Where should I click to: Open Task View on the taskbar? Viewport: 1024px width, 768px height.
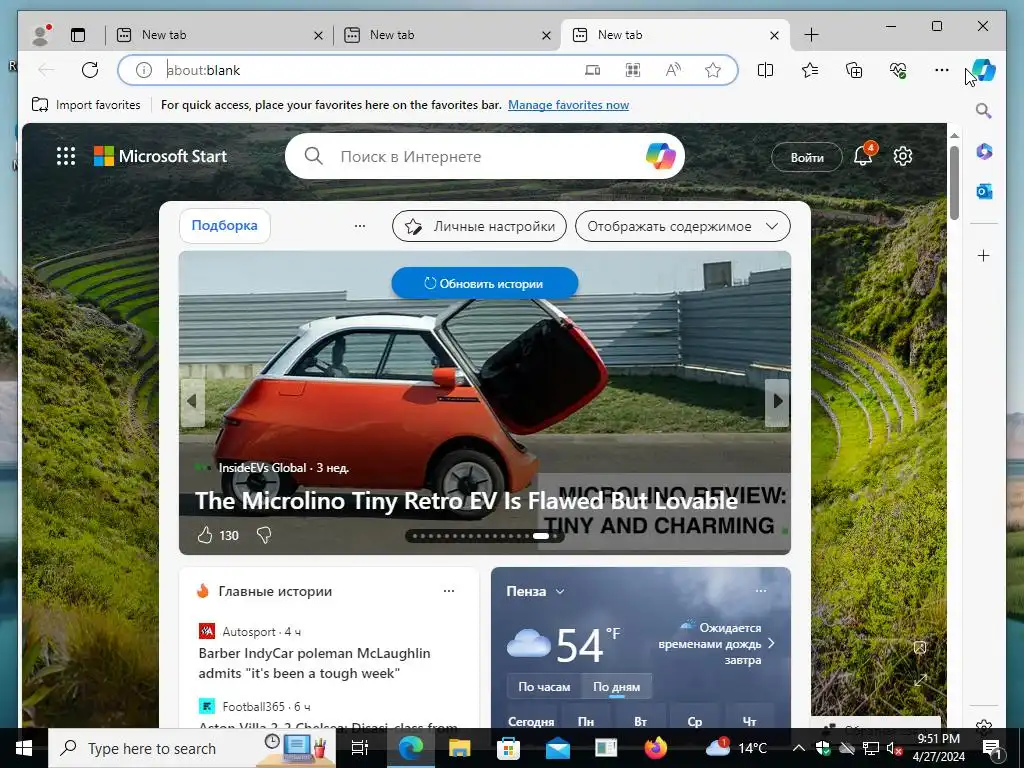tap(359, 748)
